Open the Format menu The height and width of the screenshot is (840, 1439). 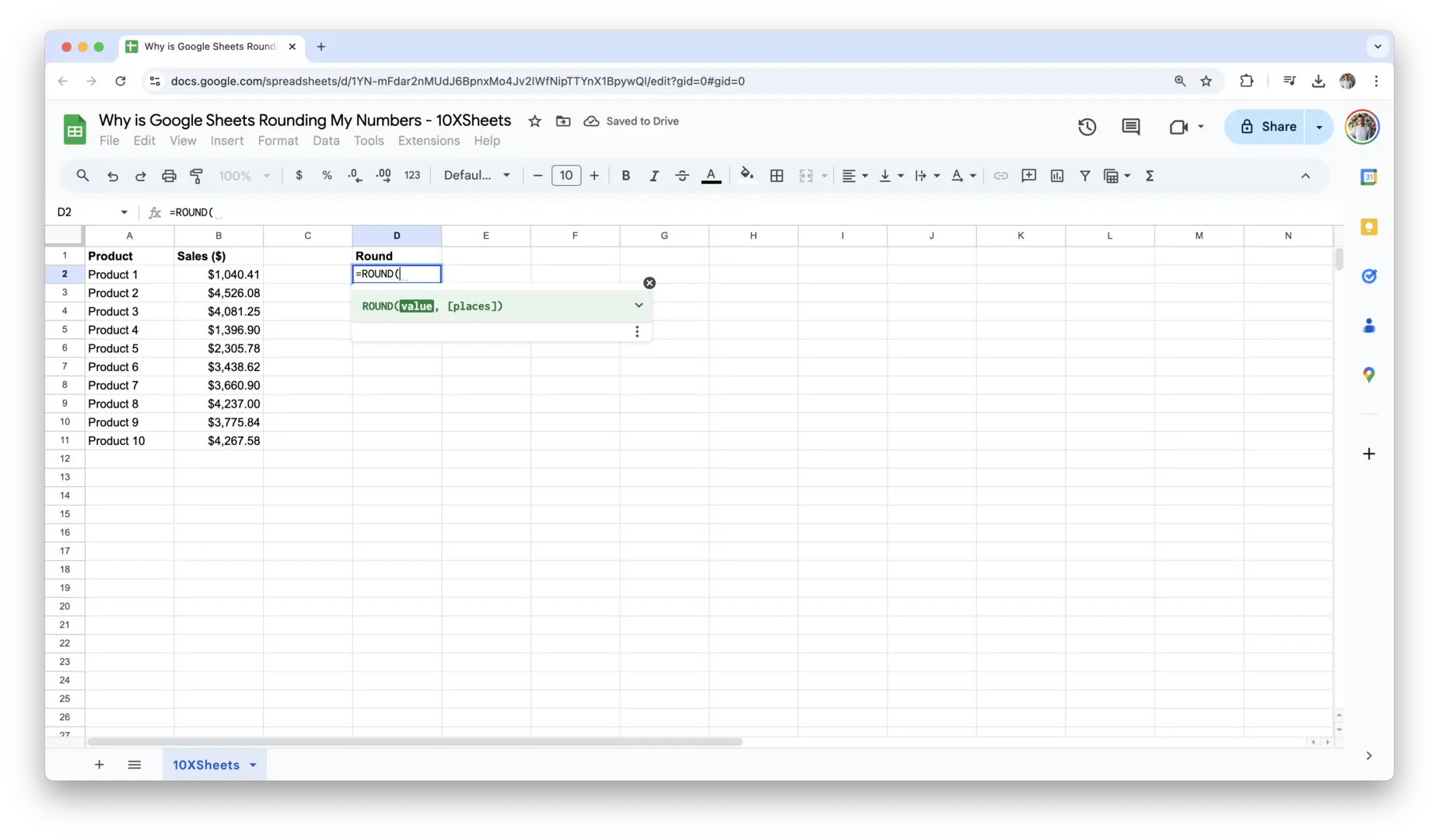(x=278, y=141)
